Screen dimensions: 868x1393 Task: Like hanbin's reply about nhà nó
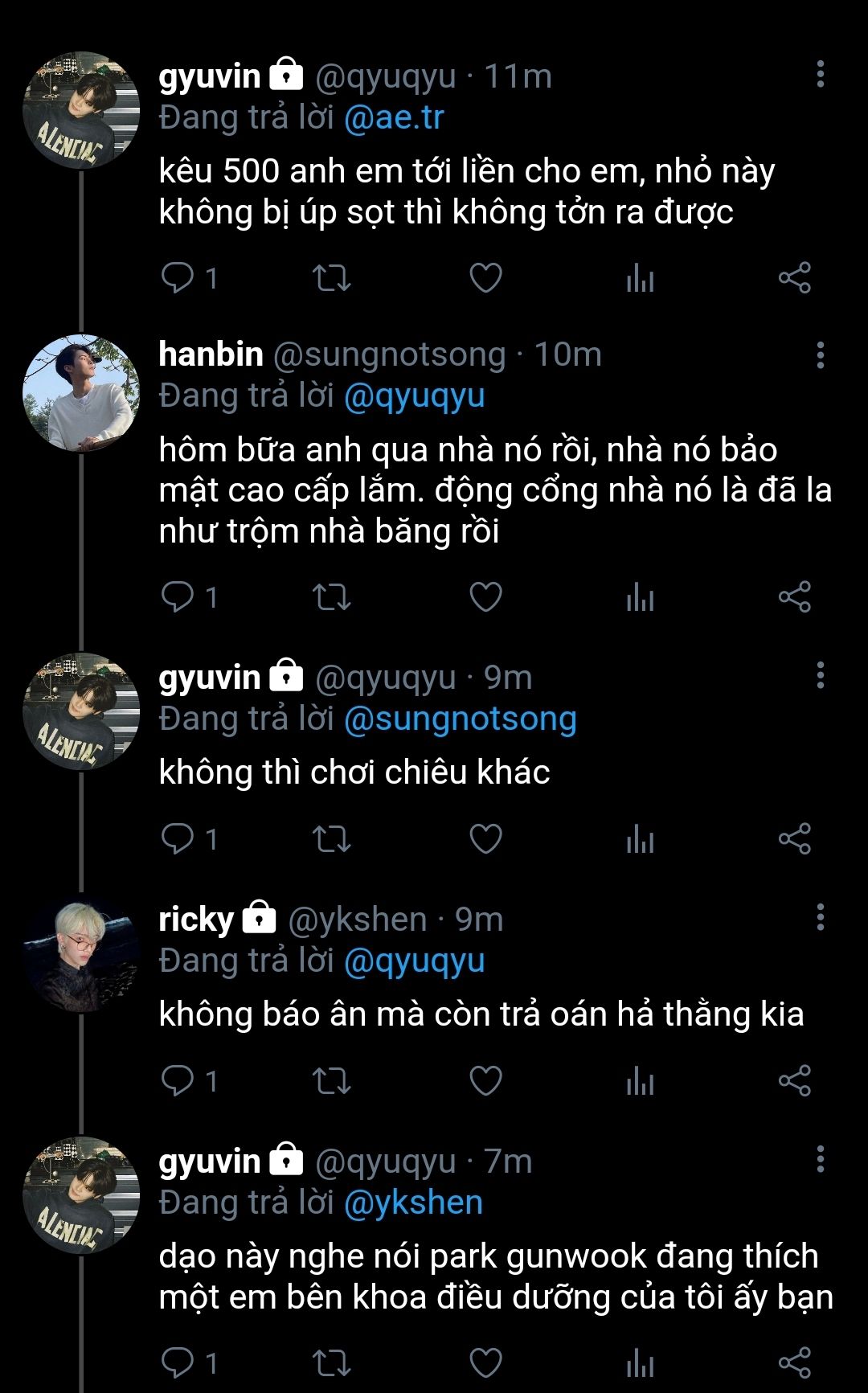tap(485, 597)
